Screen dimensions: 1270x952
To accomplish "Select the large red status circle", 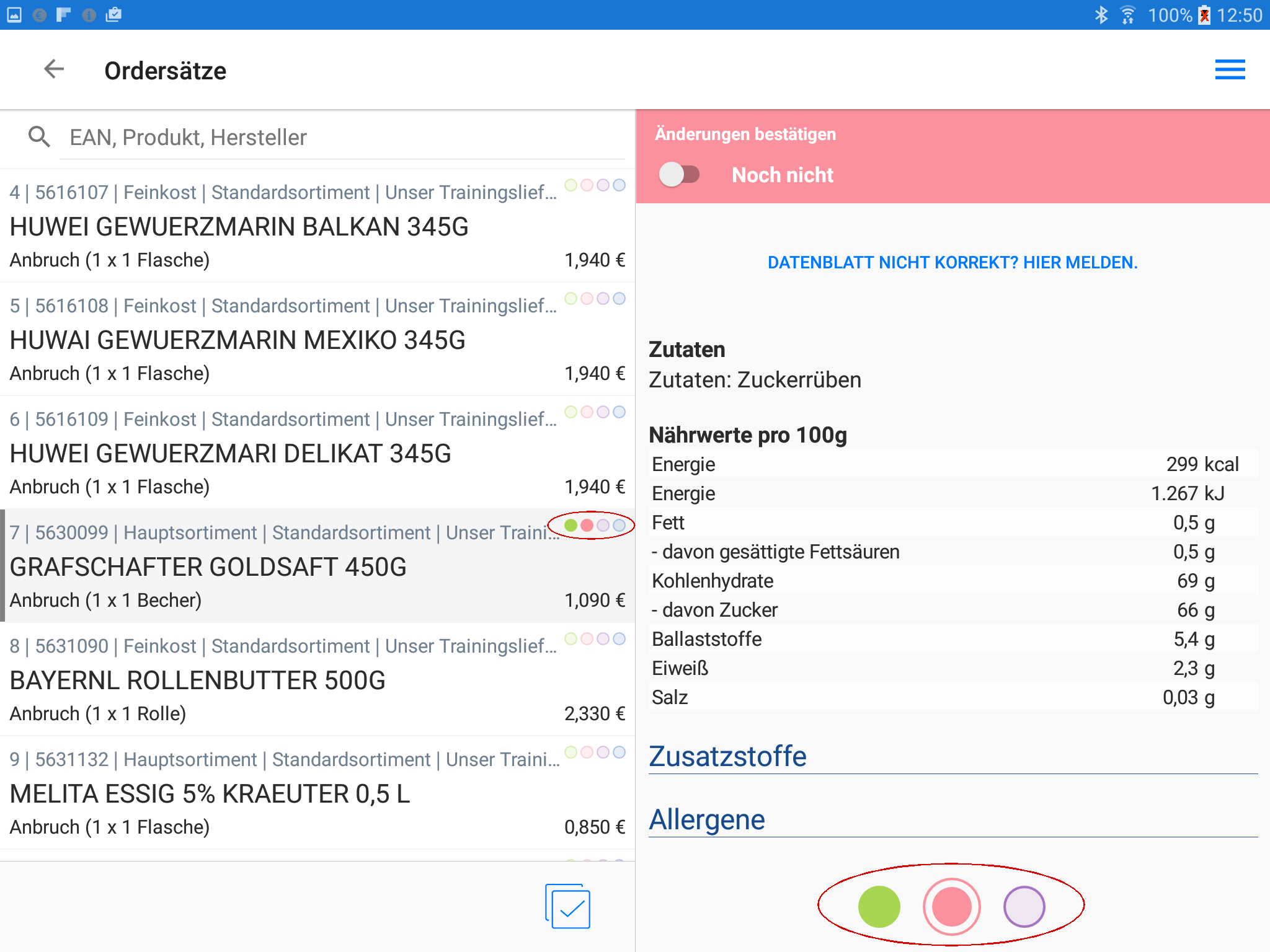I will click(951, 906).
